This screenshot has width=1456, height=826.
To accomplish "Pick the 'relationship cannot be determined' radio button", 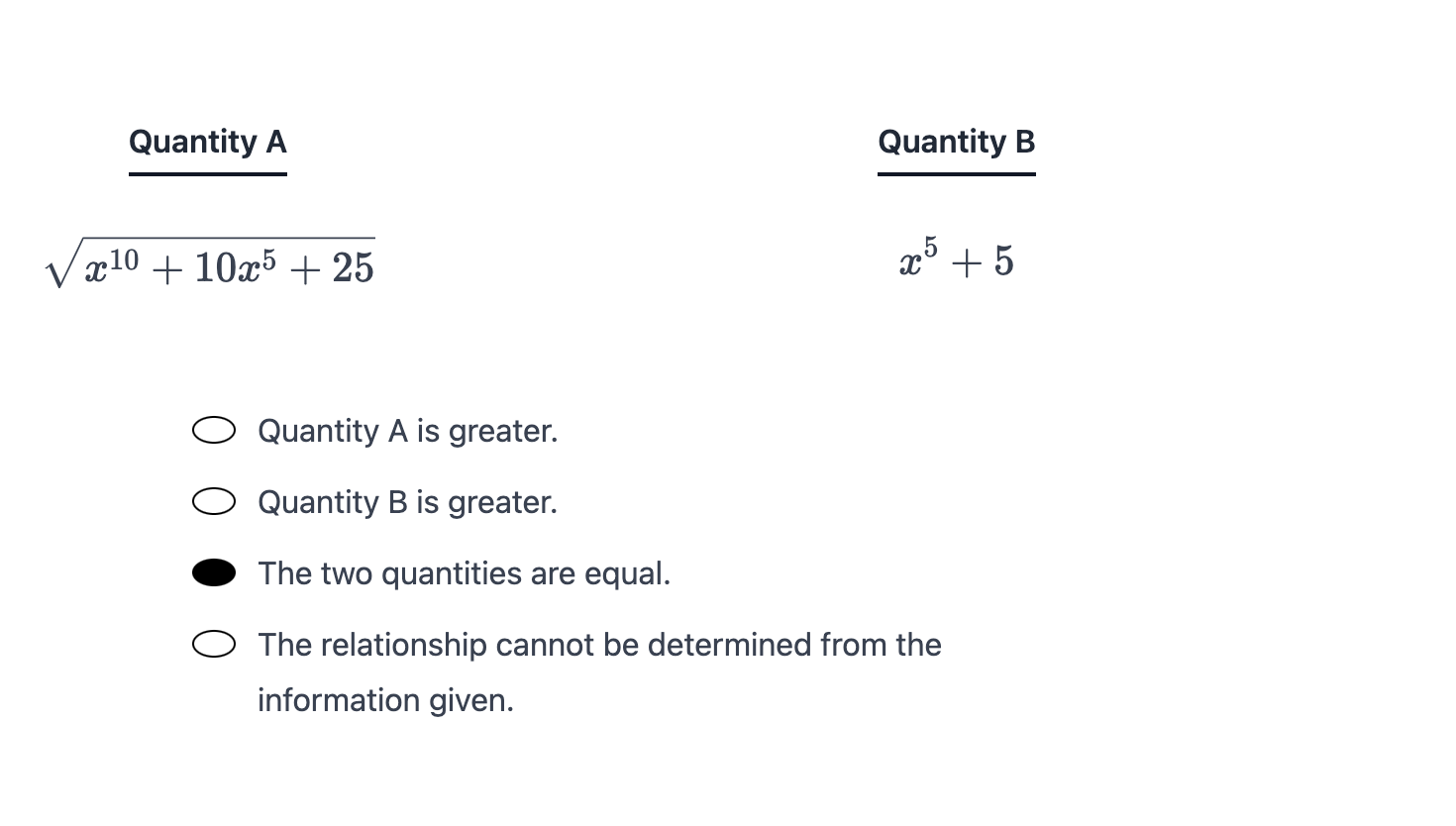I will tap(214, 644).
